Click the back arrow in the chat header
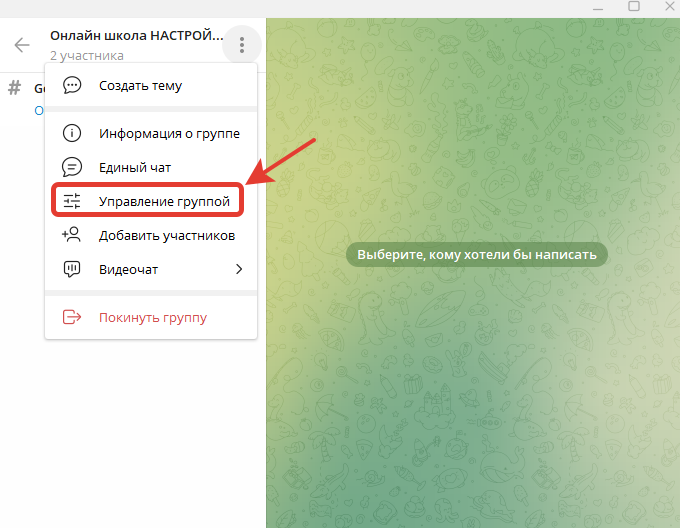The image size is (680, 528). pyautogui.click(x=22, y=45)
